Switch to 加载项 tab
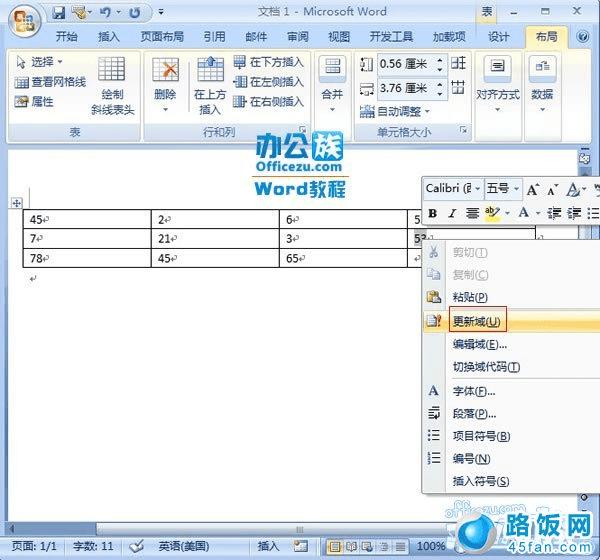This screenshot has width=600, height=560. point(449,37)
